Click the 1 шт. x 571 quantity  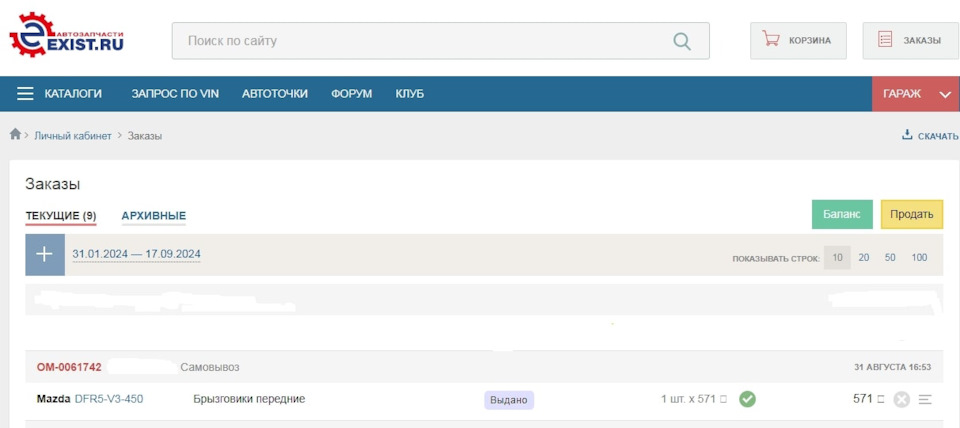(x=694, y=399)
